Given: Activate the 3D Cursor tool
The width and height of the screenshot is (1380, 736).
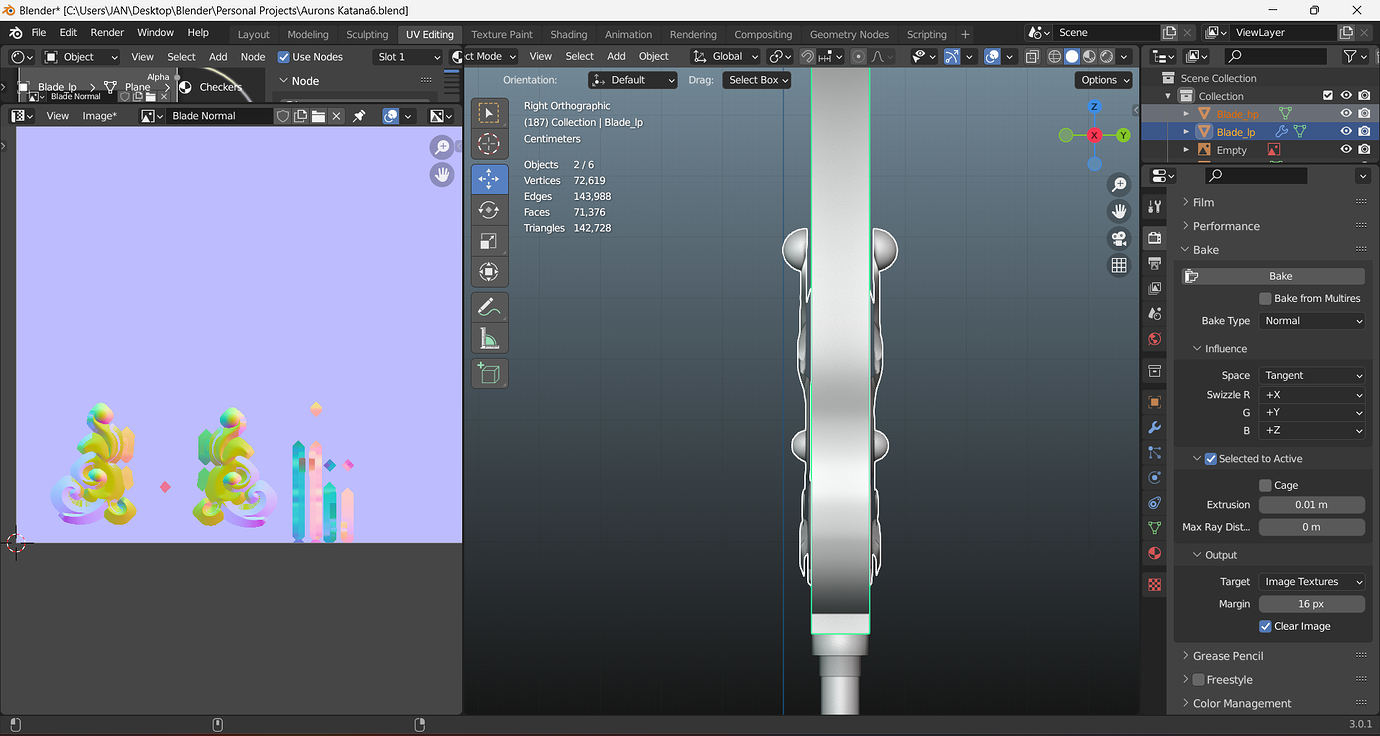Looking at the screenshot, I should (x=489, y=144).
